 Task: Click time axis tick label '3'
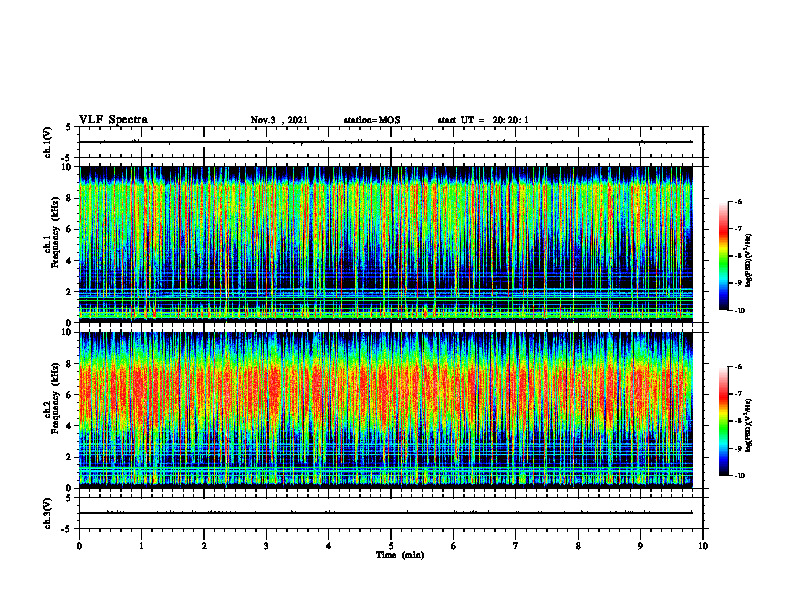click(266, 546)
